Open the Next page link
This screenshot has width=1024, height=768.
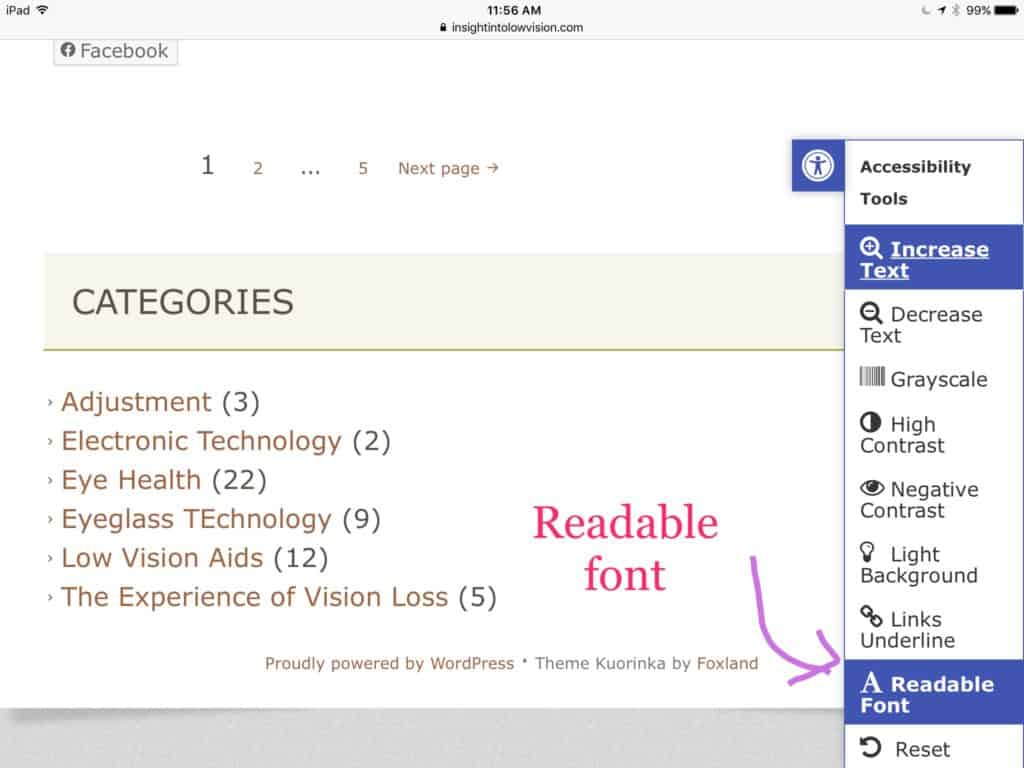click(448, 168)
